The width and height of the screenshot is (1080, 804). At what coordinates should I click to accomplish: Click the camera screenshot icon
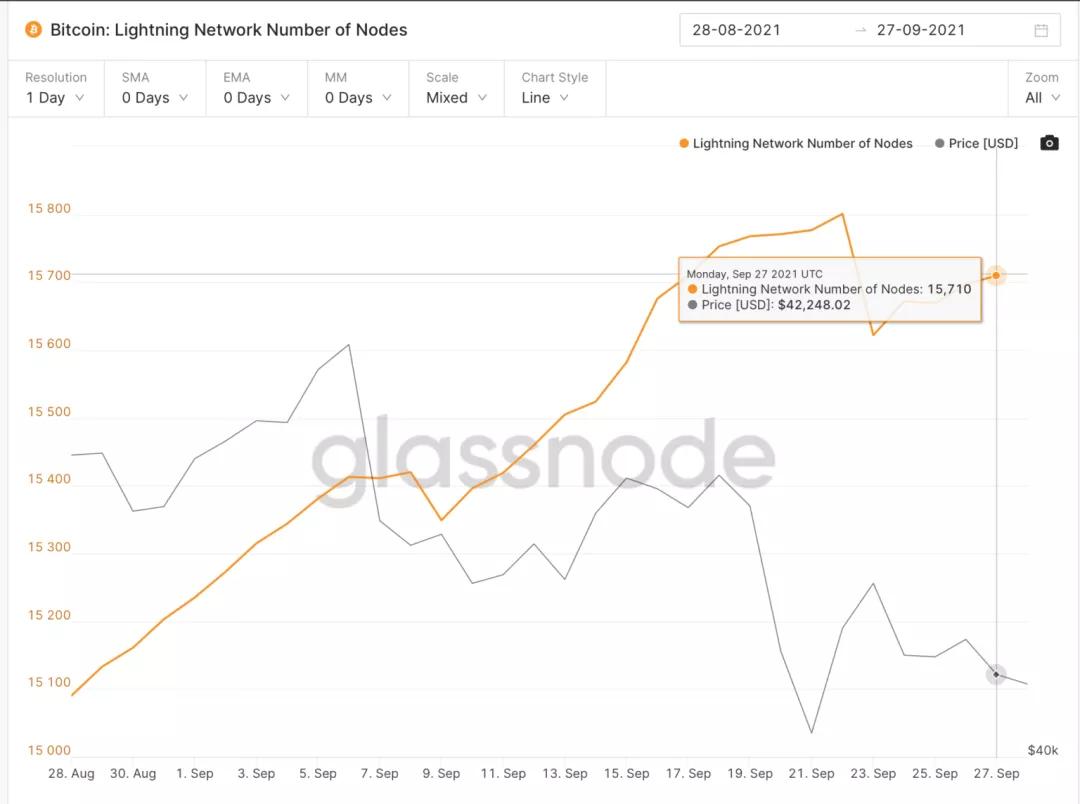coord(1048,143)
